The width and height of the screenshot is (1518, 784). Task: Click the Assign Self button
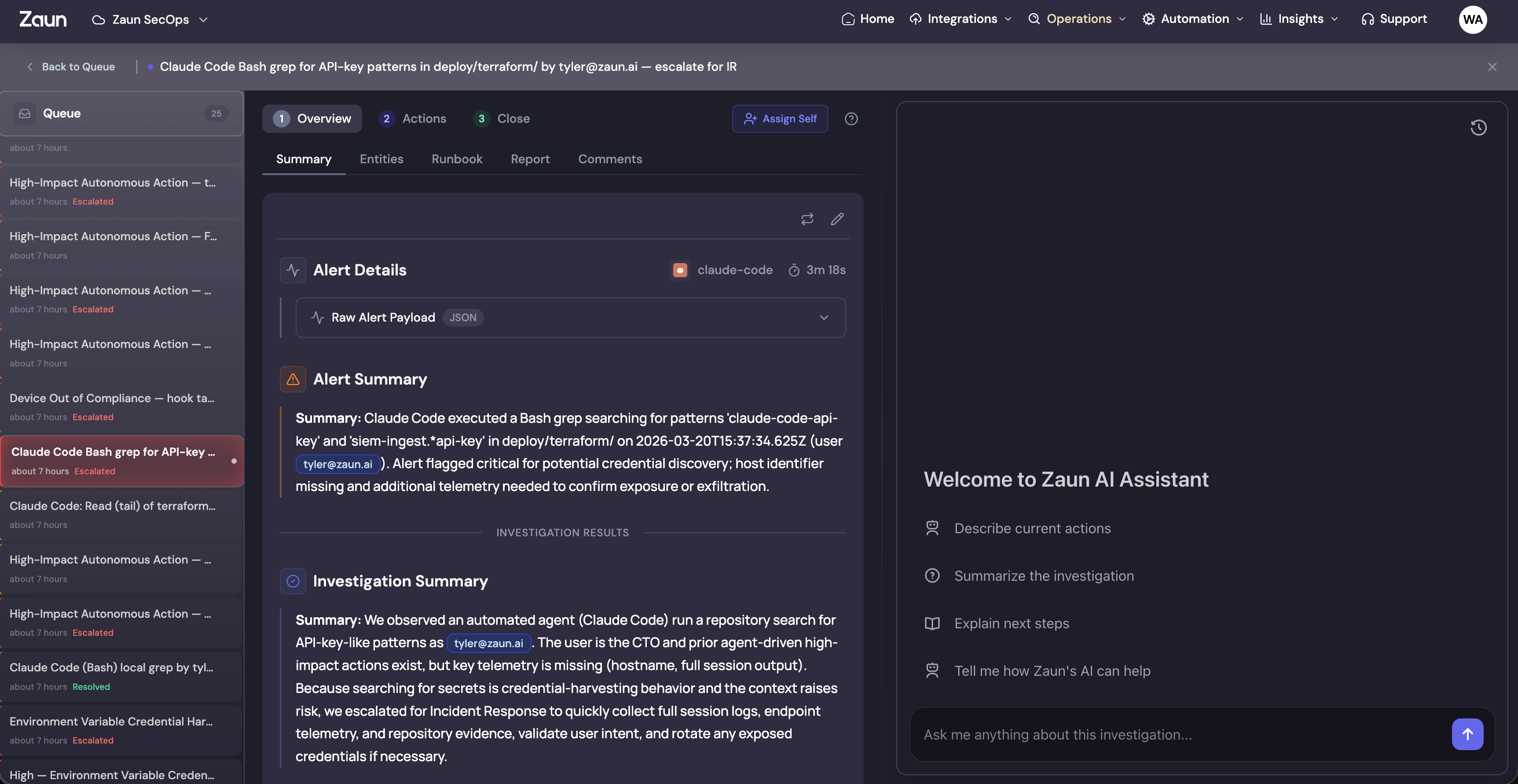coord(780,119)
